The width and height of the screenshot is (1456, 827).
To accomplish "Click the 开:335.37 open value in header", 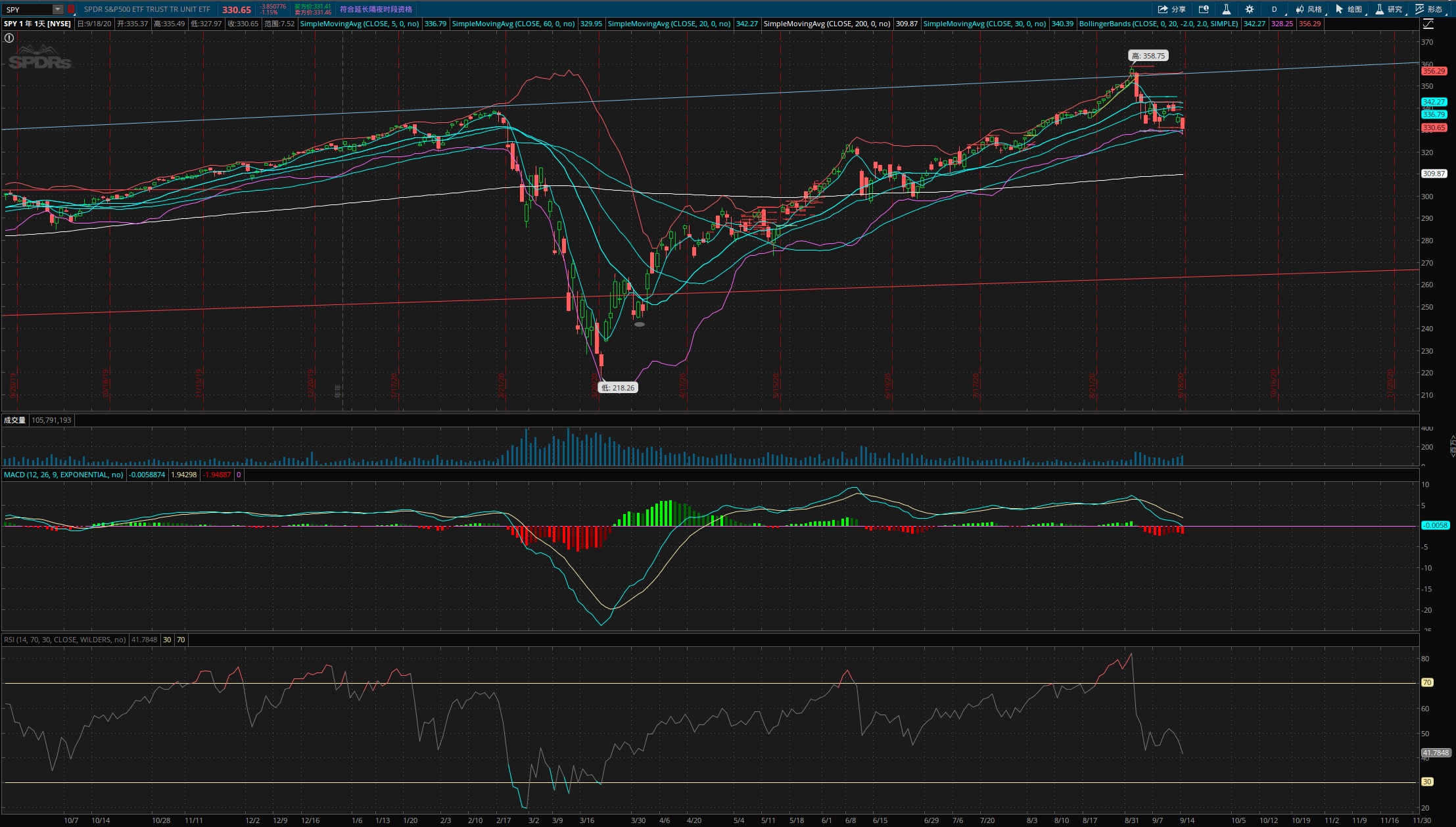I will [x=133, y=24].
